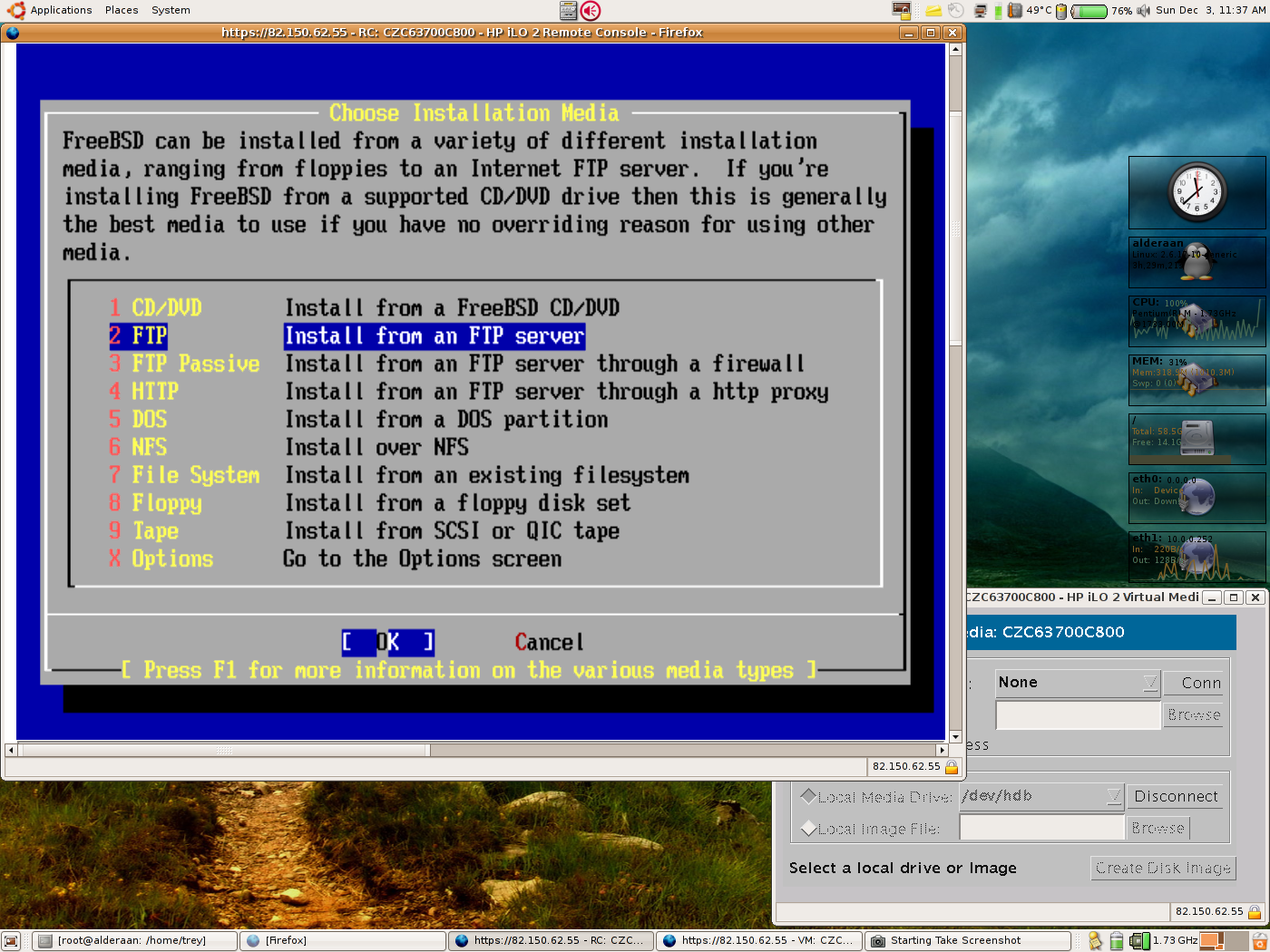Screen dimensions: 1270x952
Task: Open the Trash icon in bottom panel
Action: pos(1259,941)
